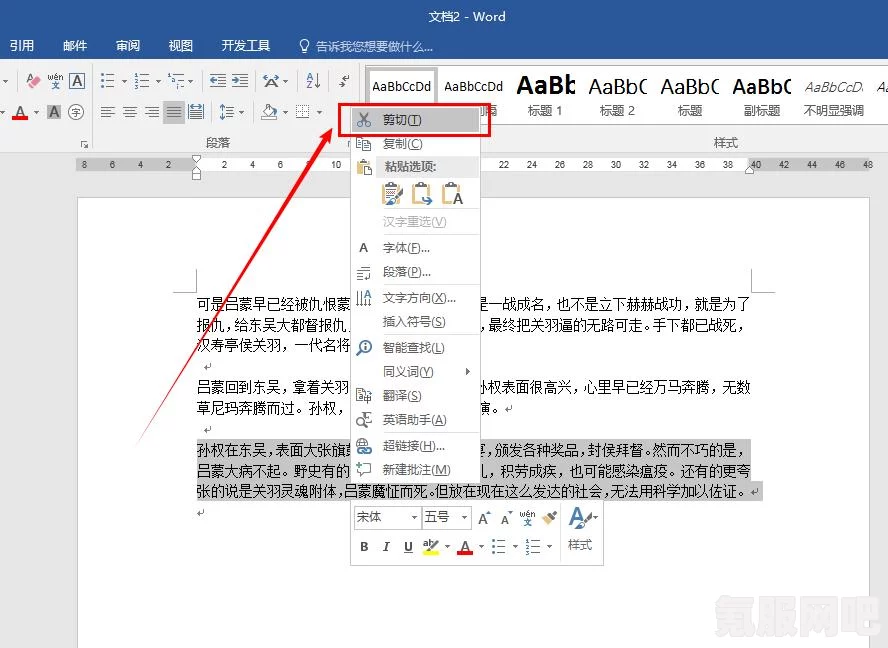The image size is (888, 648).
Task: Choose 剪切(T) in the context menu
Action: [416, 120]
